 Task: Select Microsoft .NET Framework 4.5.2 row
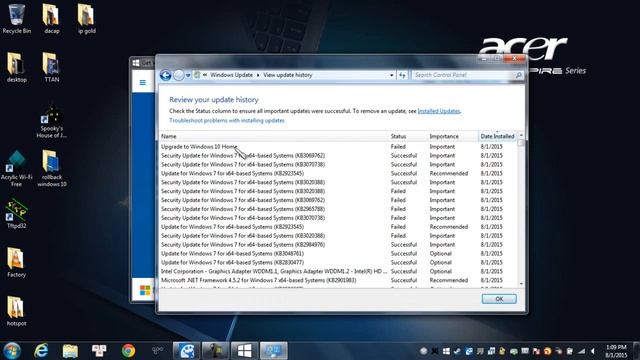point(338,280)
